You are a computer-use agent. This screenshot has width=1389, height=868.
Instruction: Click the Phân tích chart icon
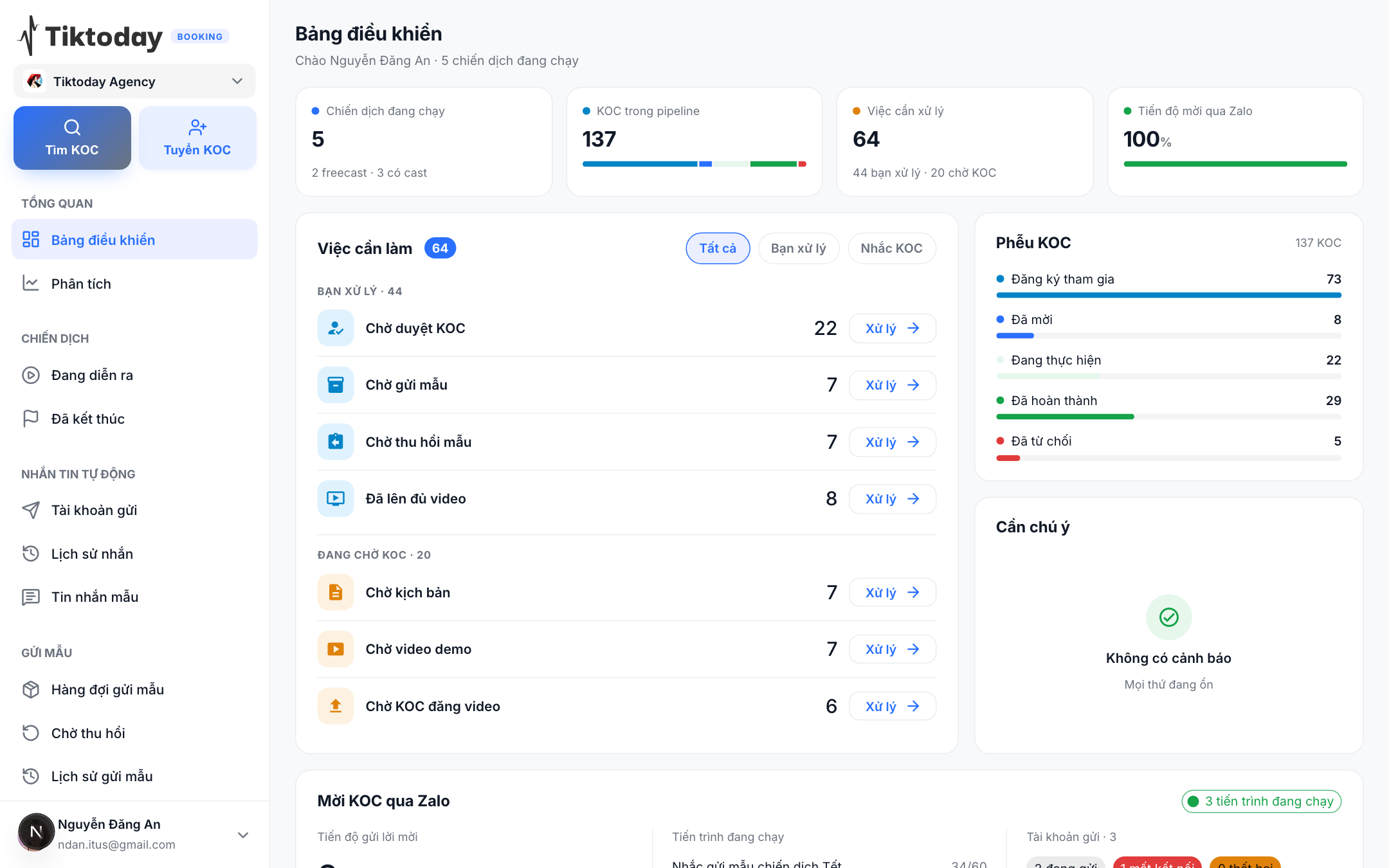click(31, 283)
